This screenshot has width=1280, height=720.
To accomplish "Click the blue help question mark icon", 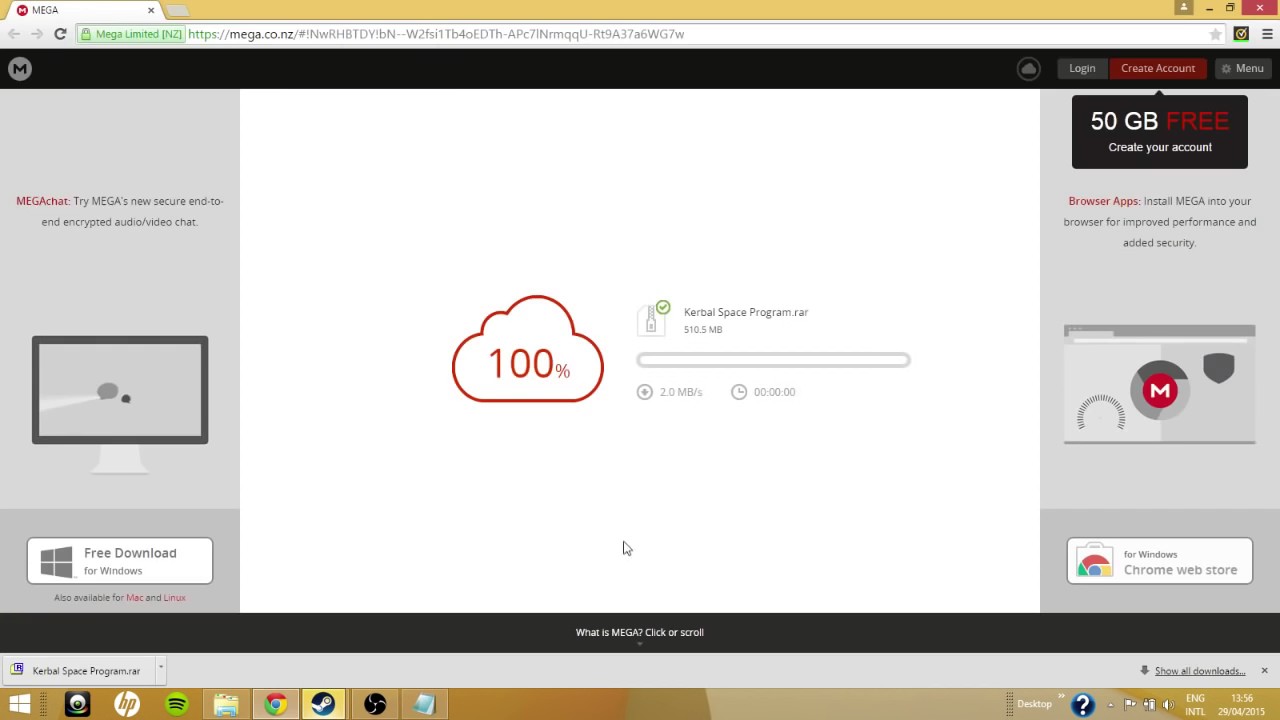I will 1083,704.
